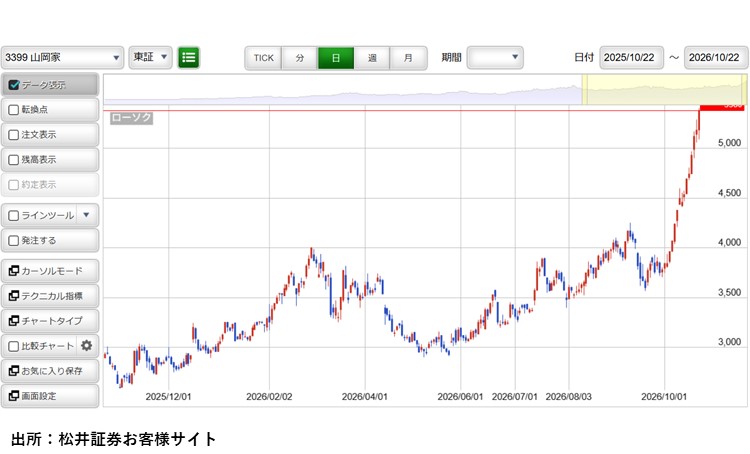The height and width of the screenshot is (454, 750).
Task: Open the 3399 山岡家 stock dropdown
Action: 62,58
